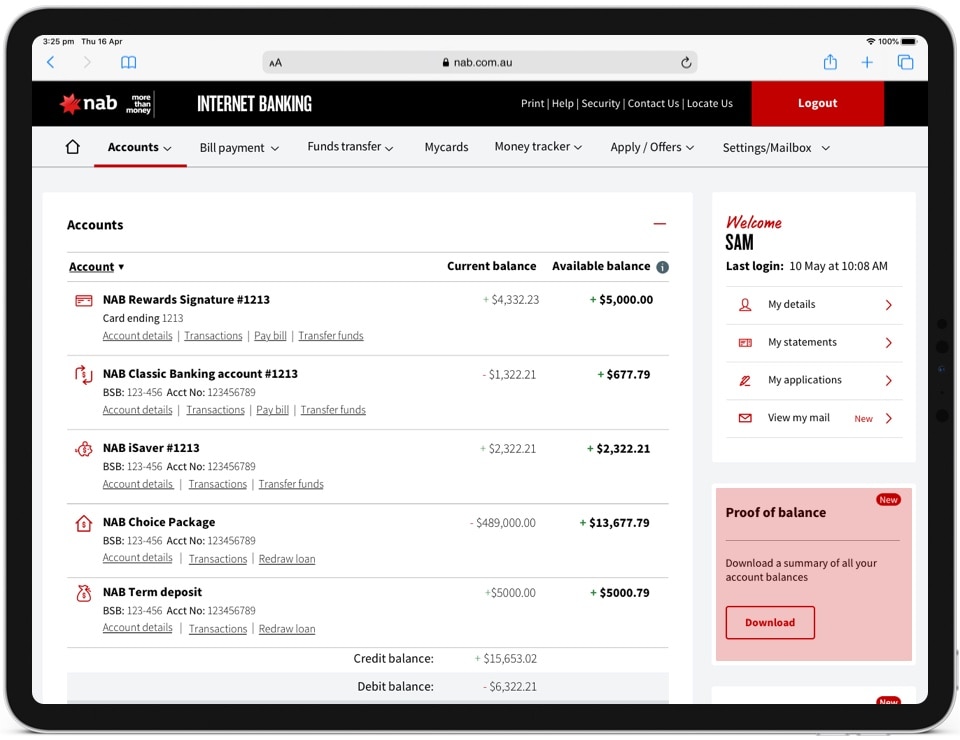This screenshot has width=960, height=740.
Task: Click the $5,000.00 available balance
Action: point(621,300)
